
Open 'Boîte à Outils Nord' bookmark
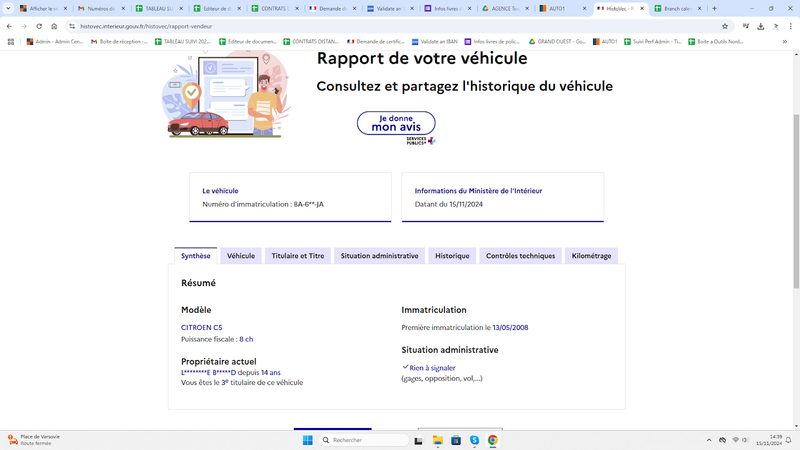(716, 41)
